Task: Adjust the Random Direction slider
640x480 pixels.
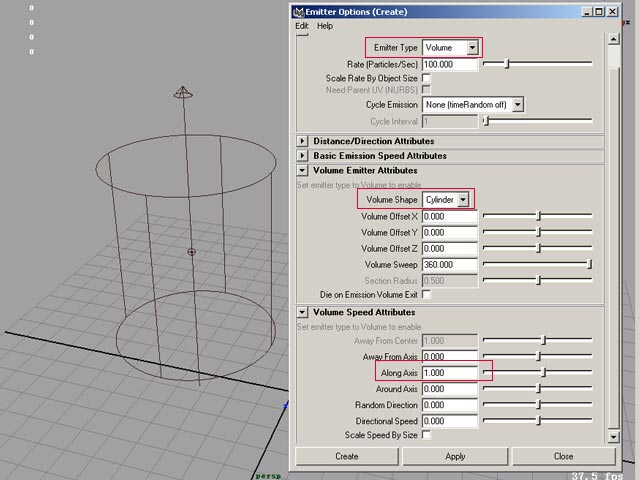Action: pyautogui.click(x=538, y=404)
